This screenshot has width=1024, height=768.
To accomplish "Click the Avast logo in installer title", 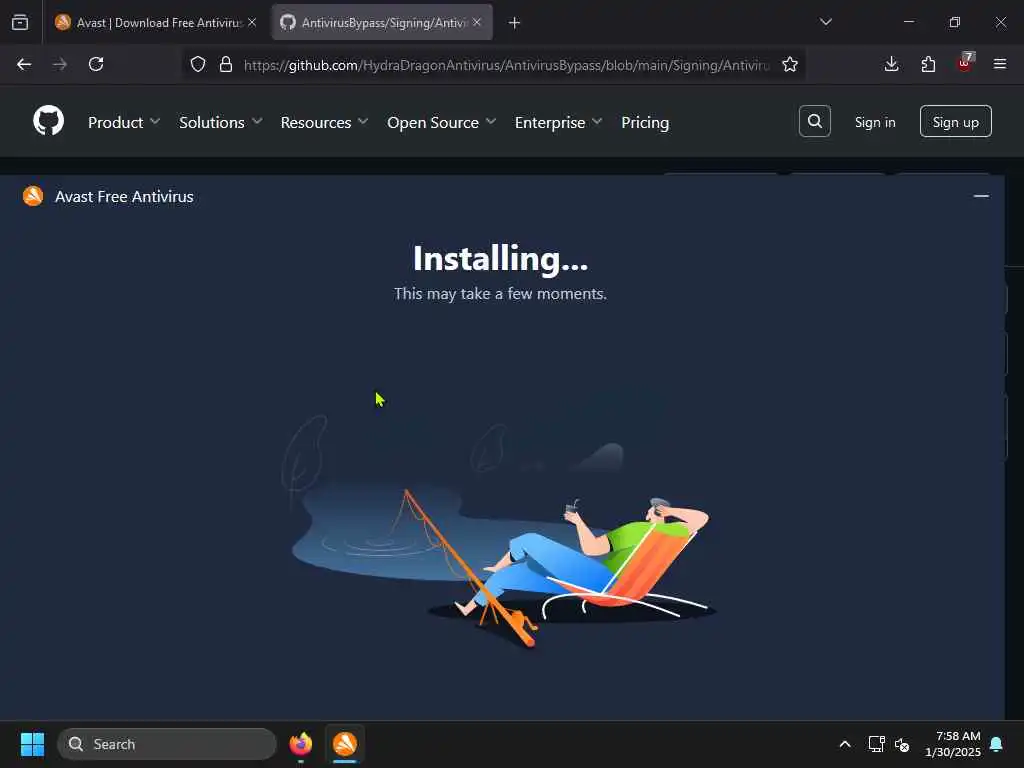I will 33,196.
